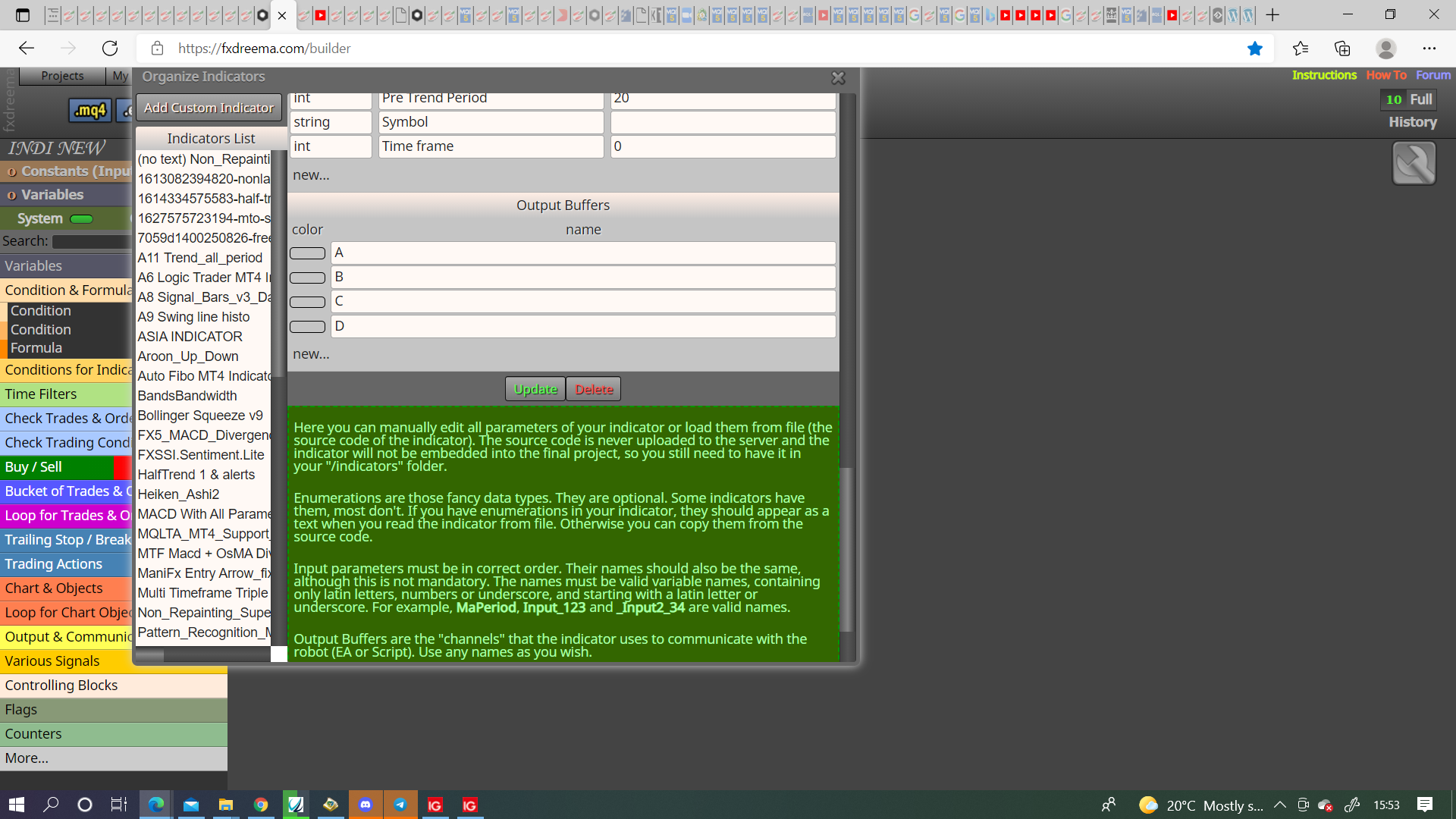Refresh the page

pos(110,49)
